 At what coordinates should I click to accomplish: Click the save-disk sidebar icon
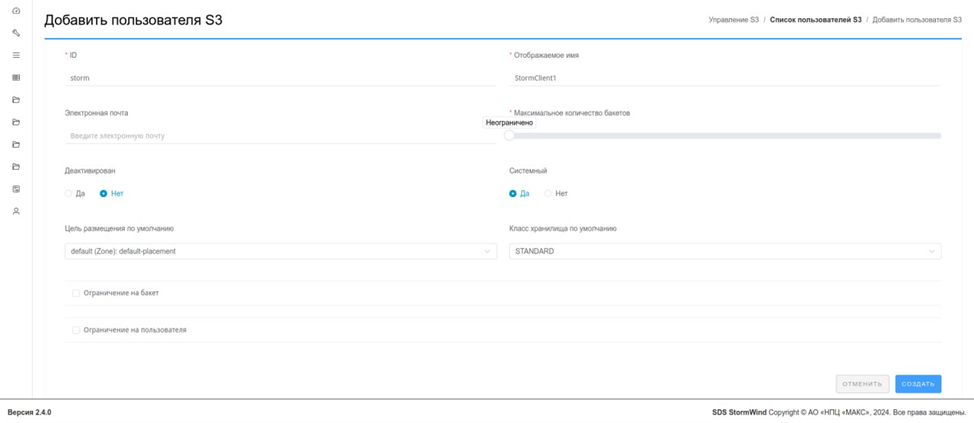coord(16,189)
